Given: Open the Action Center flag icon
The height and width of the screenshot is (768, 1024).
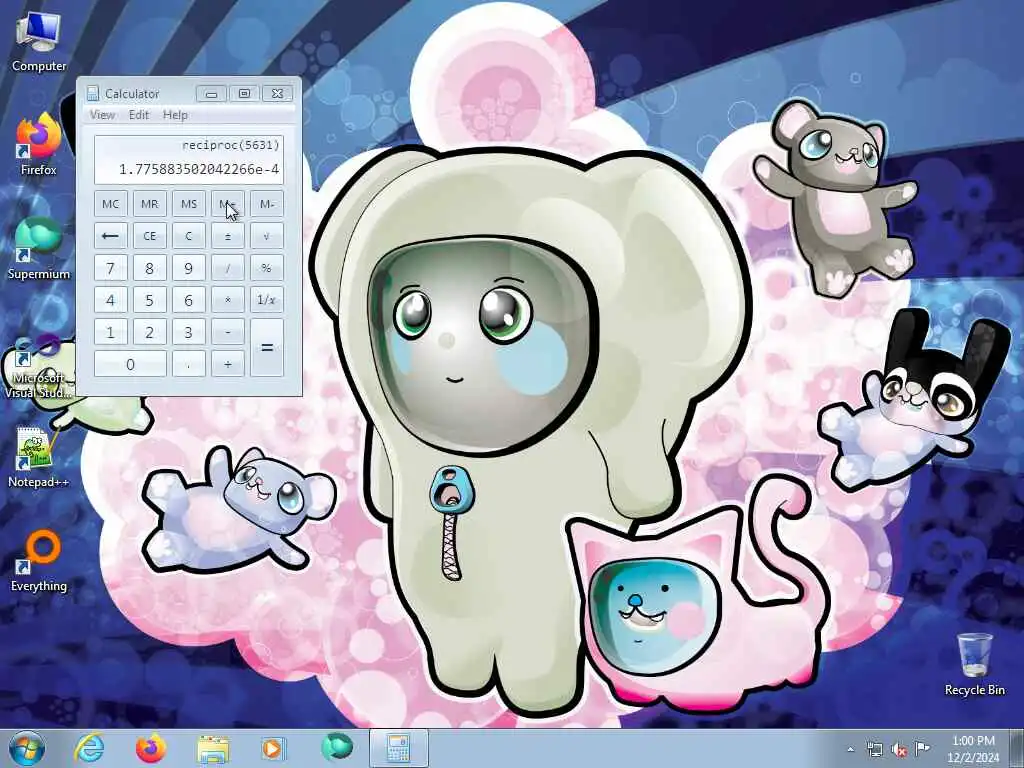Looking at the screenshot, I should [922, 749].
